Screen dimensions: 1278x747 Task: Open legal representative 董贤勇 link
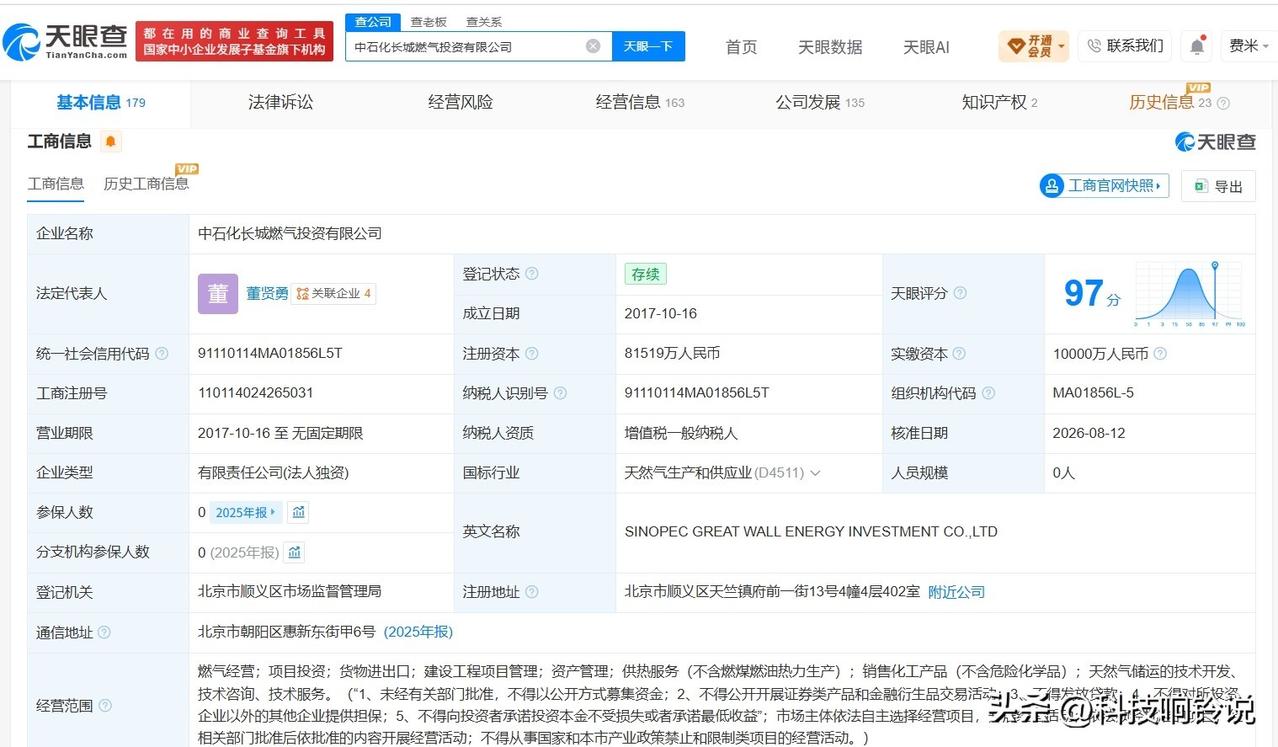tap(267, 293)
